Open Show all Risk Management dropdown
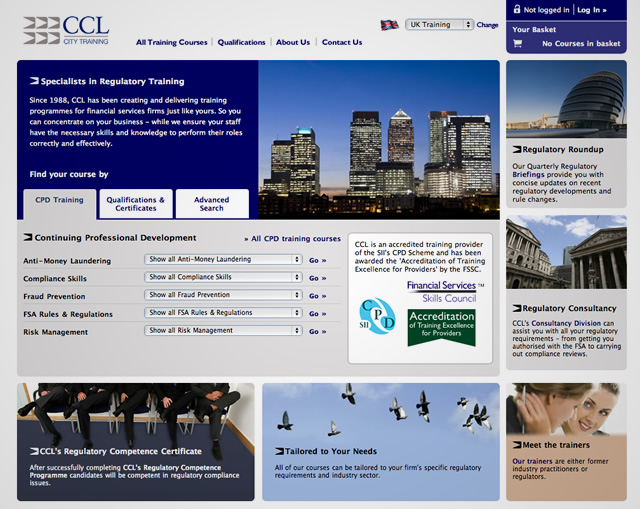Image resolution: width=640 pixels, height=509 pixels. click(x=223, y=330)
